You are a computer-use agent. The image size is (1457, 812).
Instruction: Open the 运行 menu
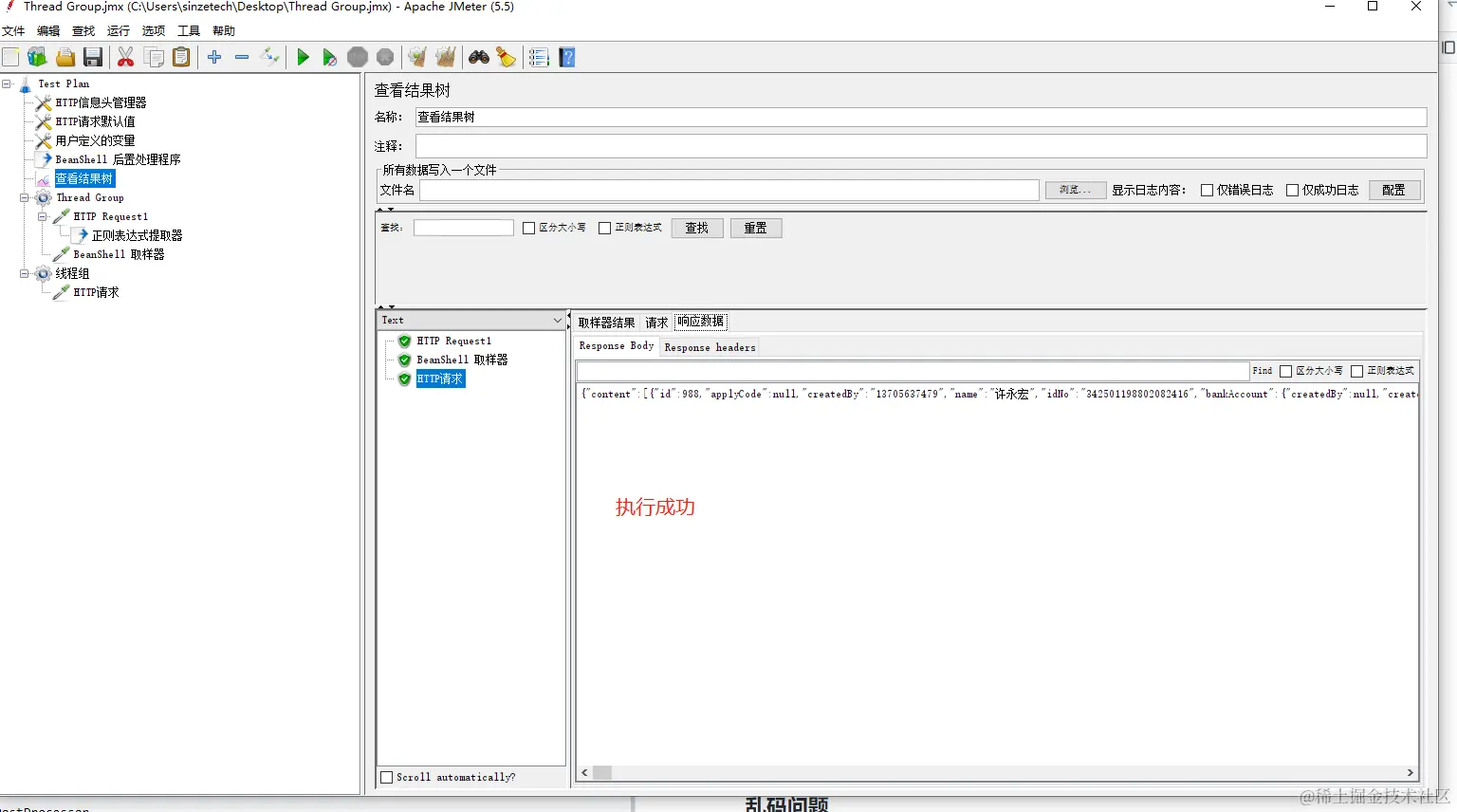point(119,31)
